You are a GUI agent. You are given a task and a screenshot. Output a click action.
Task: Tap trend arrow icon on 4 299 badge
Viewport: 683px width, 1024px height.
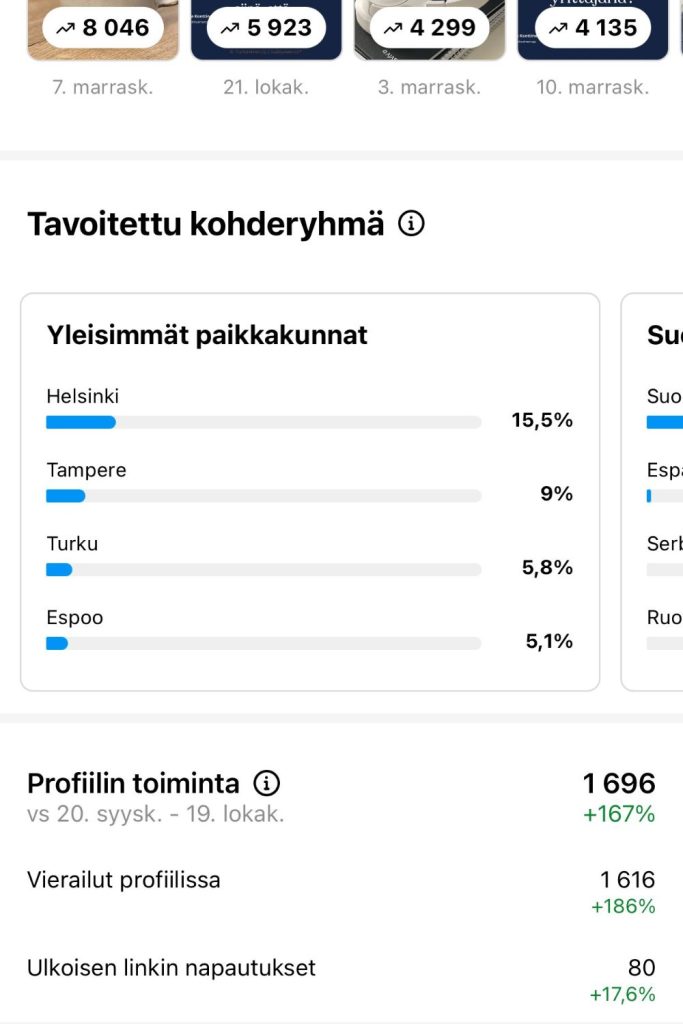(x=393, y=29)
